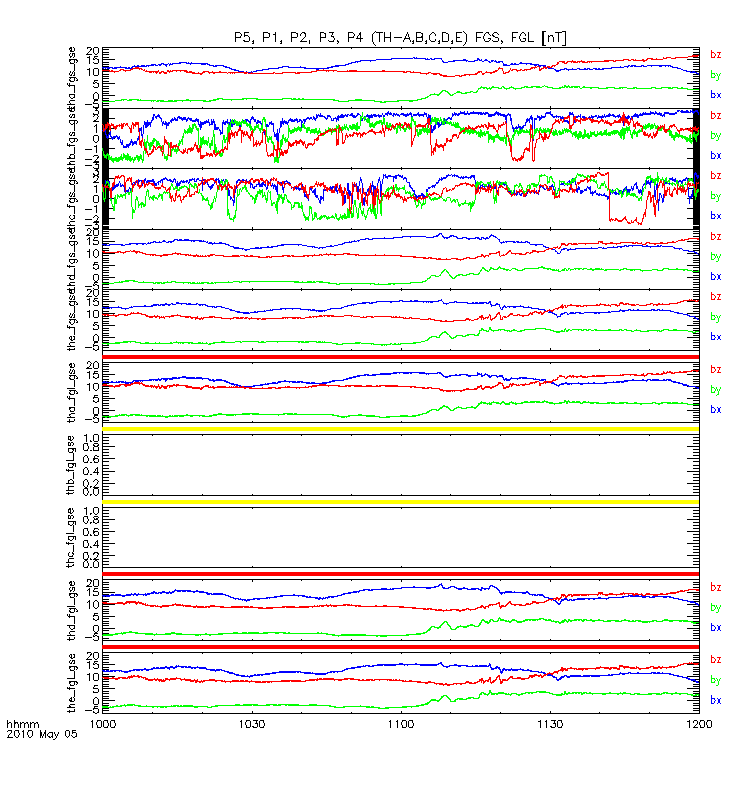Select the tha_fgl_gse axis label
Image resolution: width=750 pixels, height=800 pixels.
point(71,392)
